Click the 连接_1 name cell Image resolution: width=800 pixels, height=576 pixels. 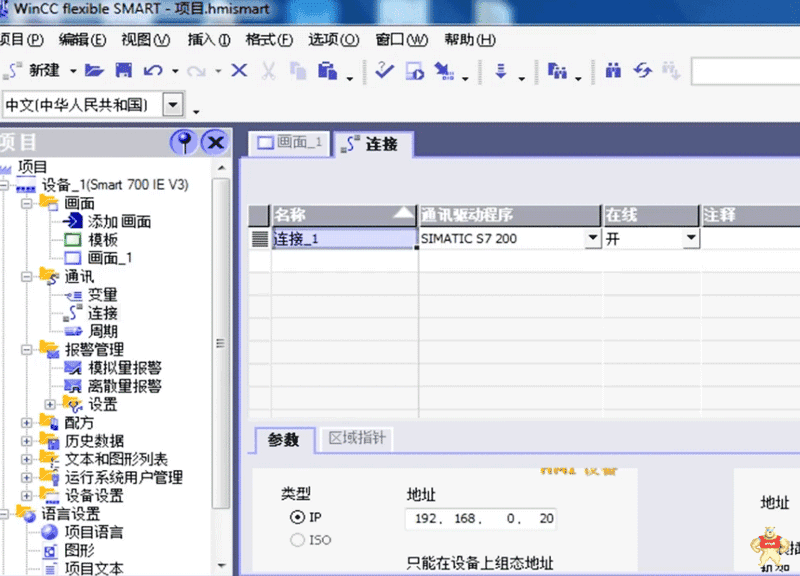click(x=345, y=238)
